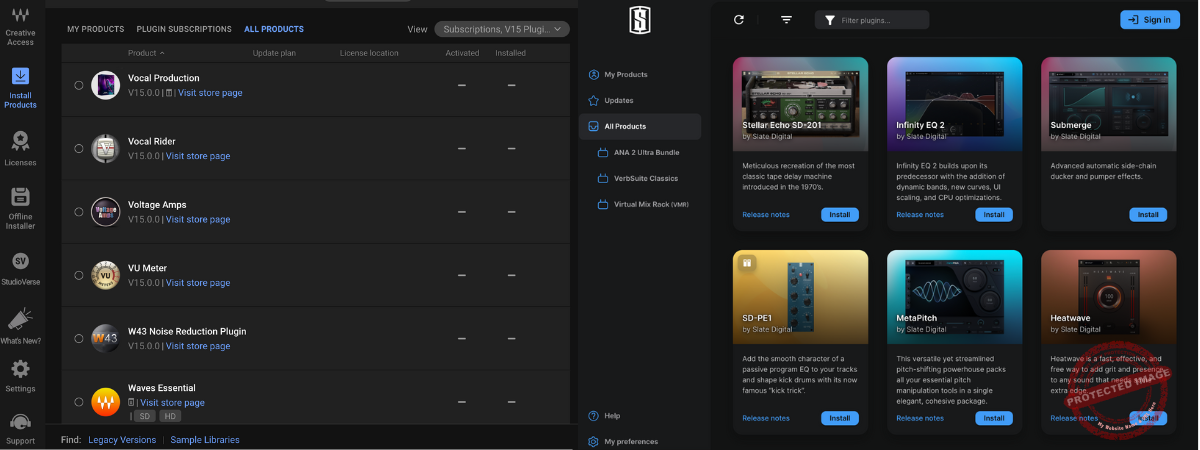Click the 'Update plan' column header
1200x450 pixels.
pos(274,53)
